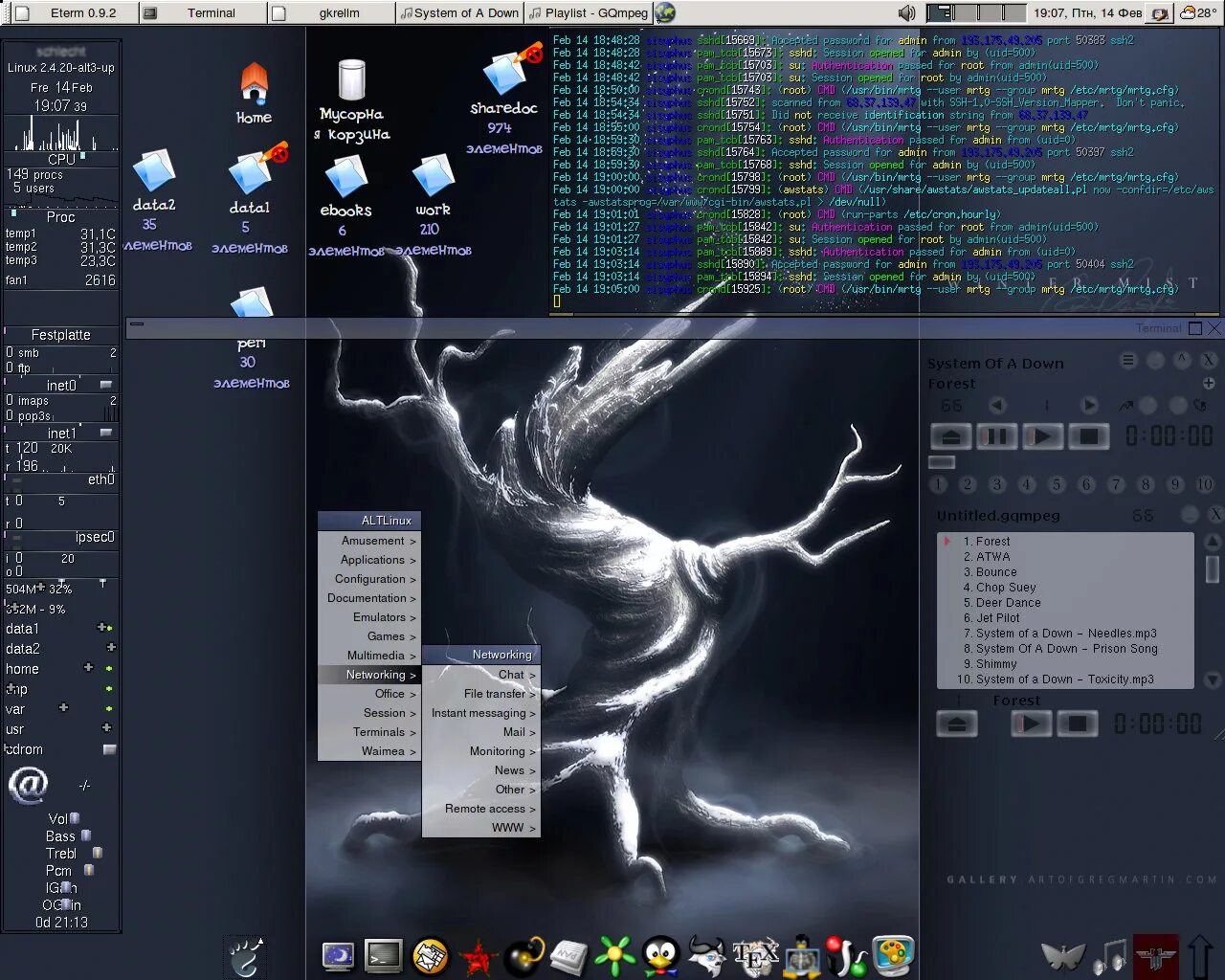Open the Terminals menu entry
The width and height of the screenshot is (1225, 980).
(x=369, y=732)
